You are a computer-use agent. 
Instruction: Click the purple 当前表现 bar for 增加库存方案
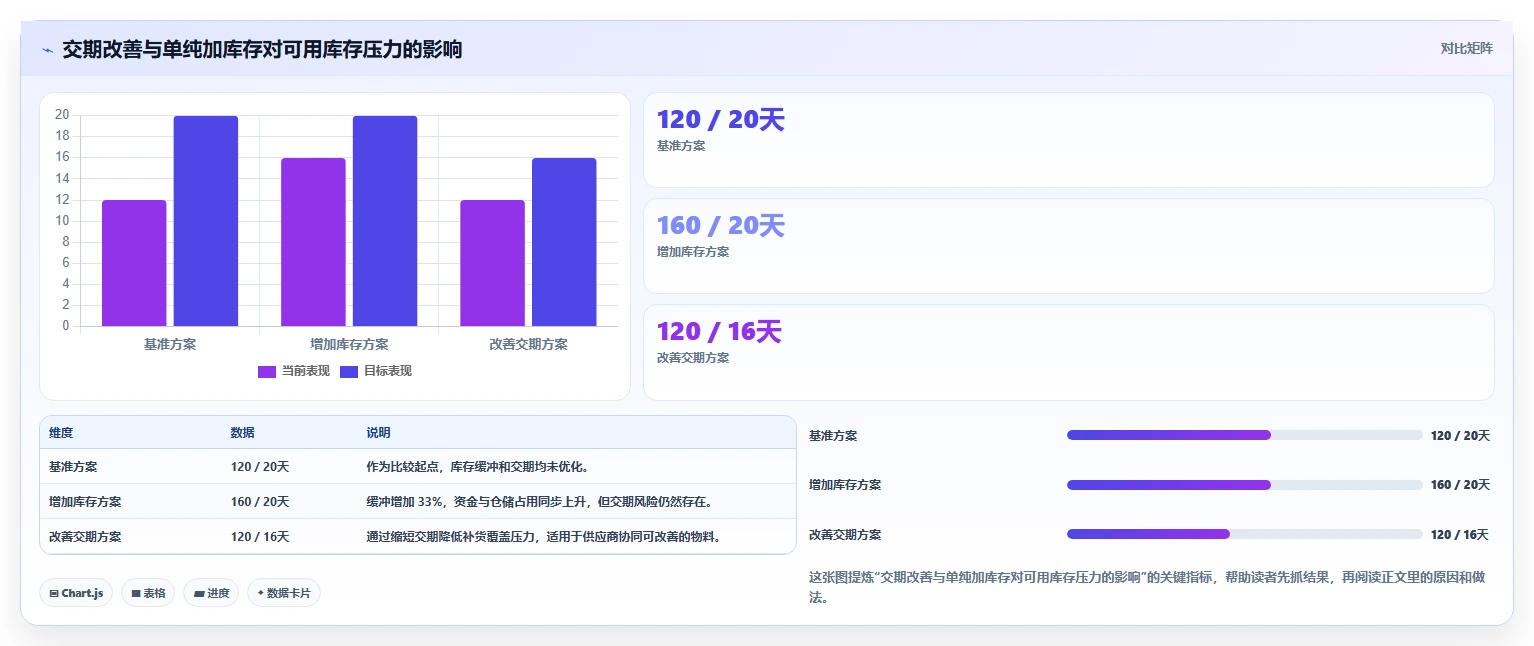pos(313,242)
